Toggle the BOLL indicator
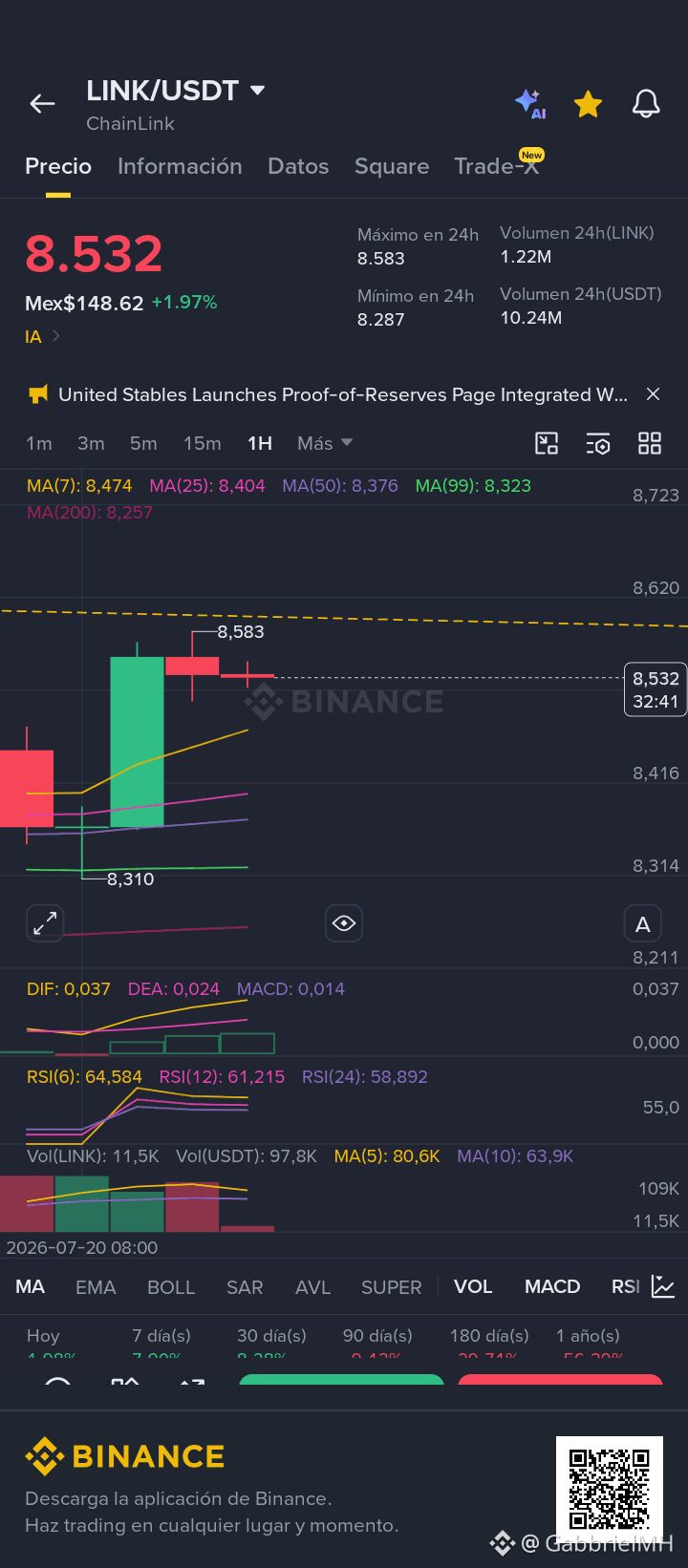The width and height of the screenshot is (688, 1568). pyautogui.click(x=171, y=1287)
